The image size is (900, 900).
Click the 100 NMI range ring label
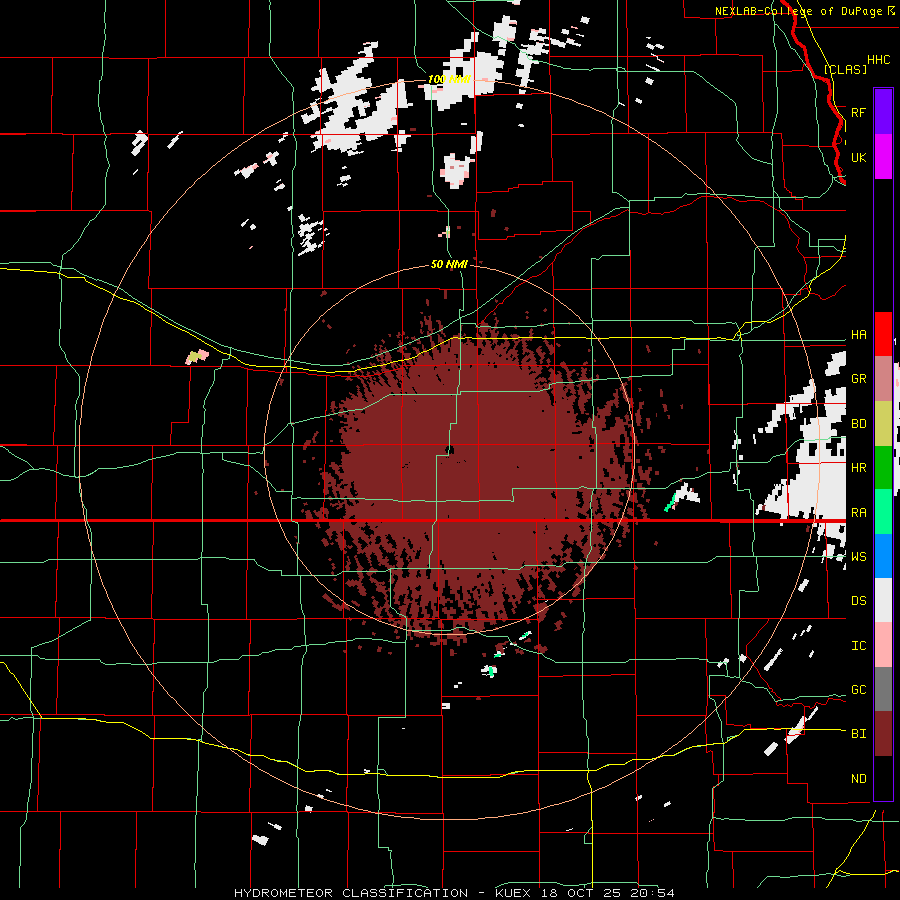(449, 79)
